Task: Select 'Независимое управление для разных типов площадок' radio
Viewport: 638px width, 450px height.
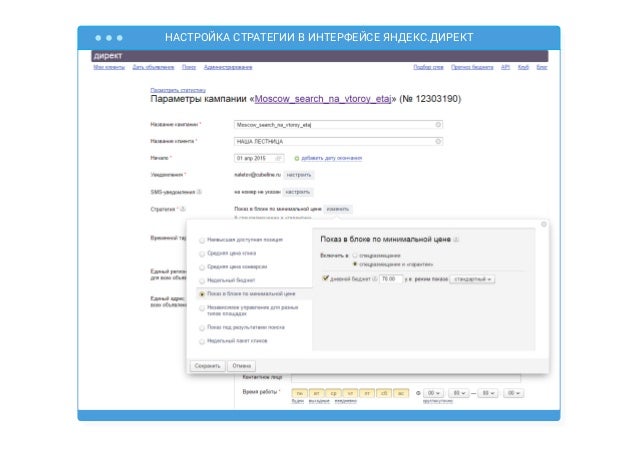Action: coord(202,308)
